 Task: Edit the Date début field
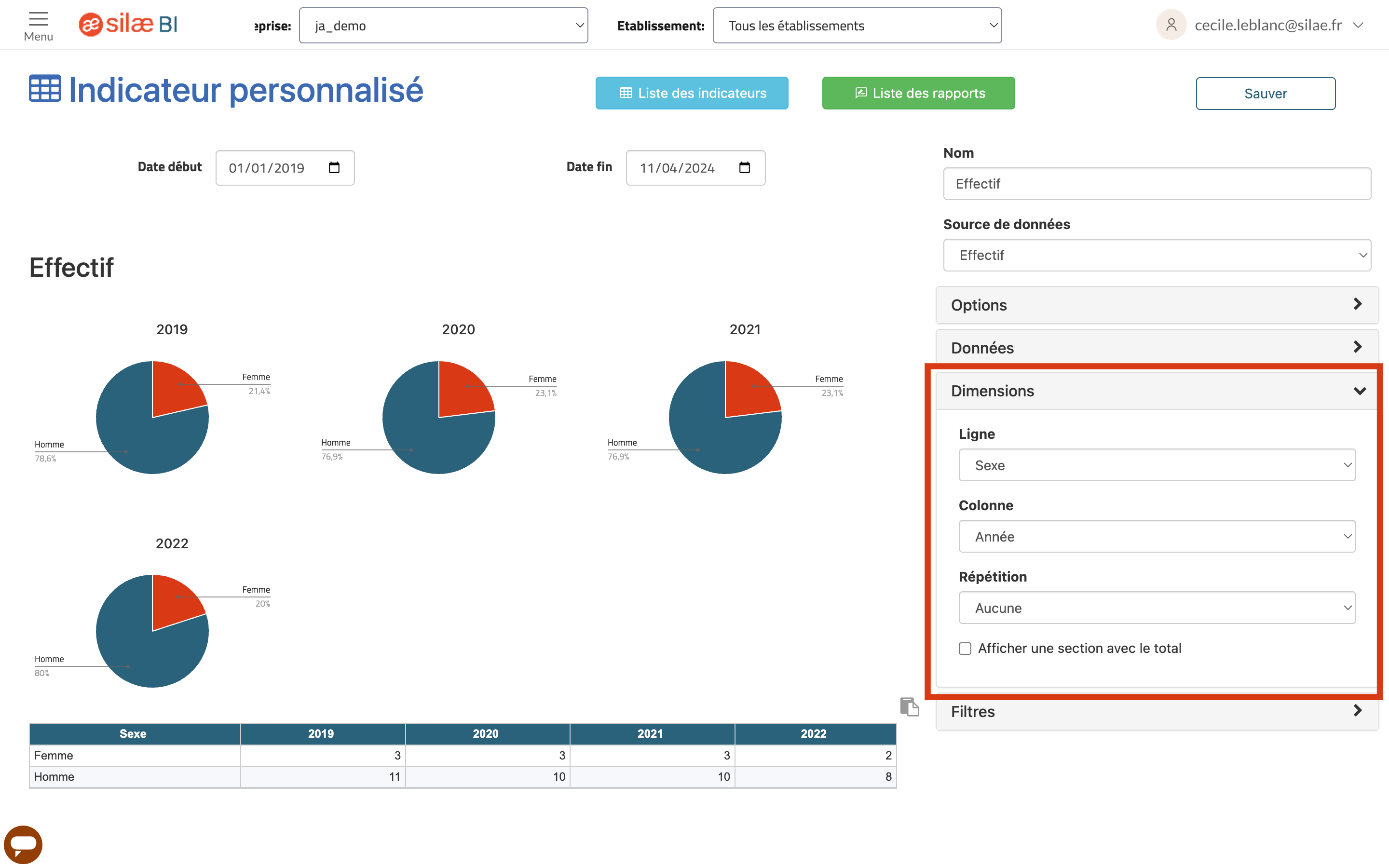pos(285,168)
